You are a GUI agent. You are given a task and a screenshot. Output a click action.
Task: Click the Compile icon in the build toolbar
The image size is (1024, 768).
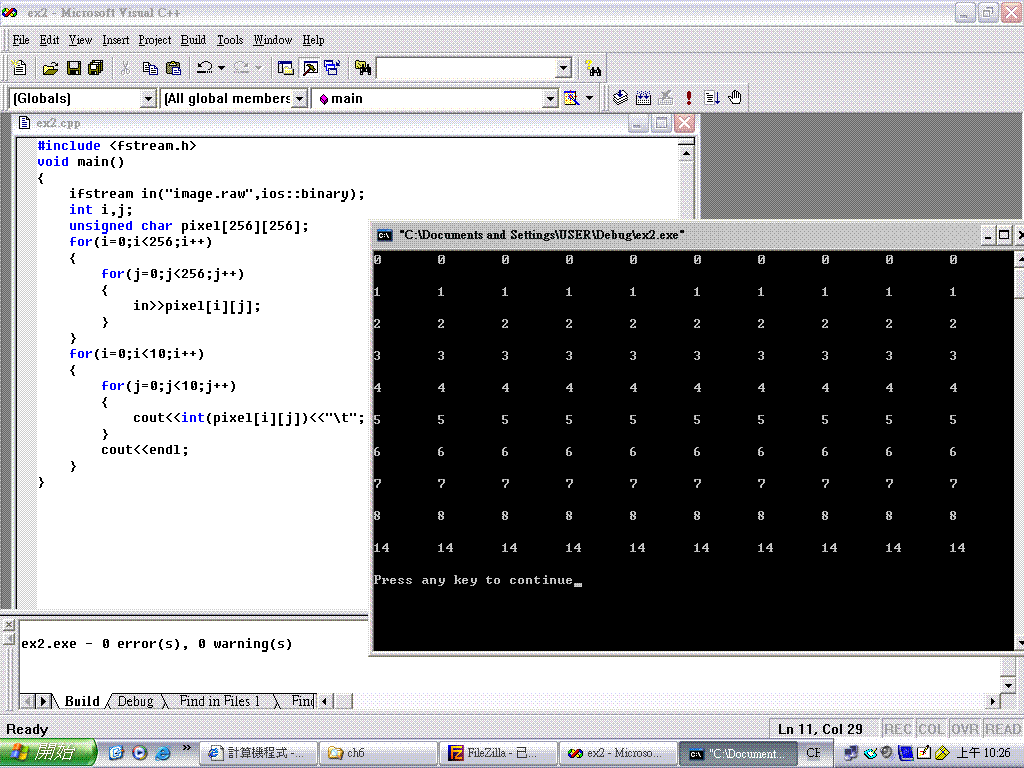point(621,98)
